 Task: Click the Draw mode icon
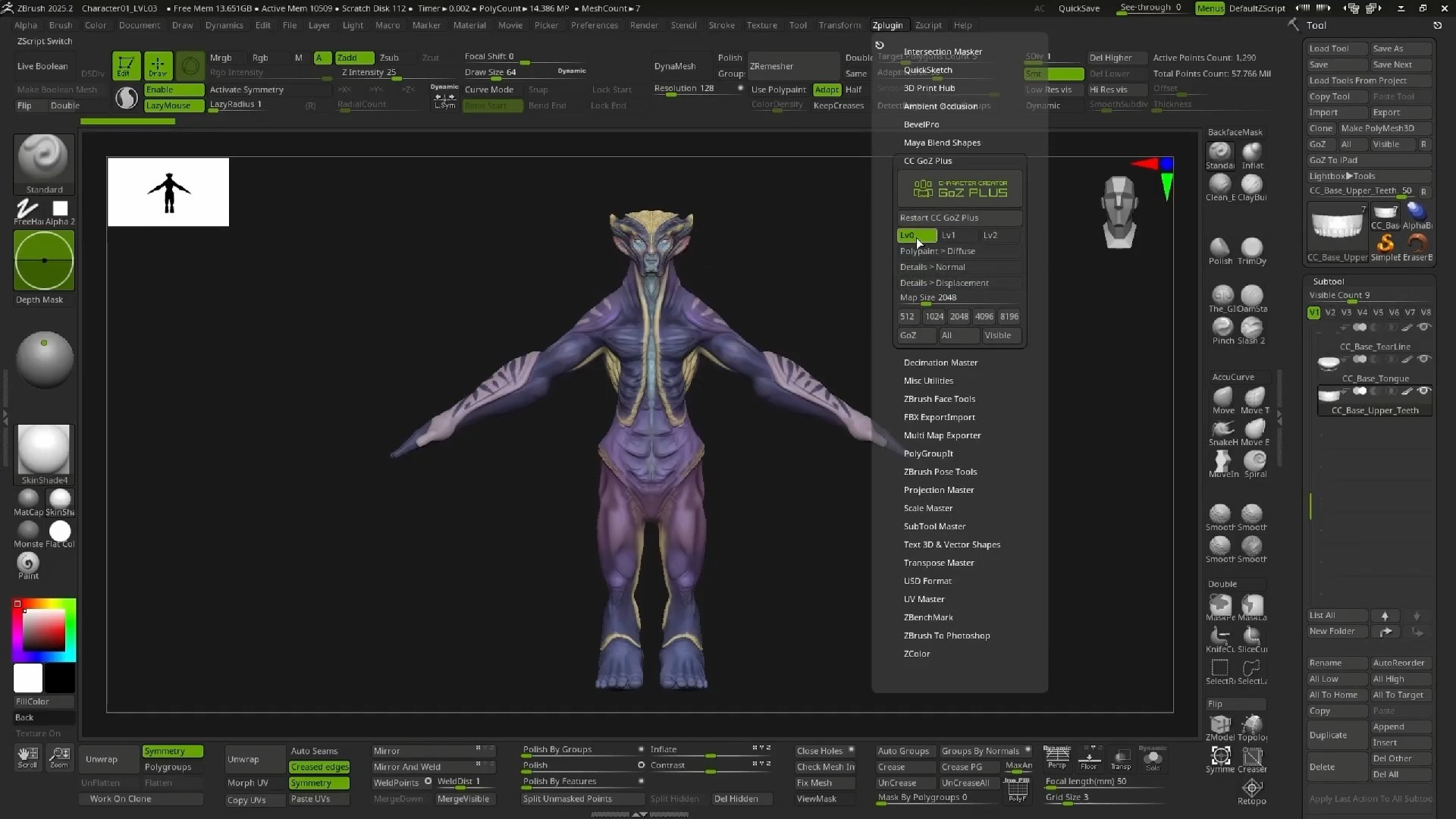pyautogui.click(x=158, y=65)
